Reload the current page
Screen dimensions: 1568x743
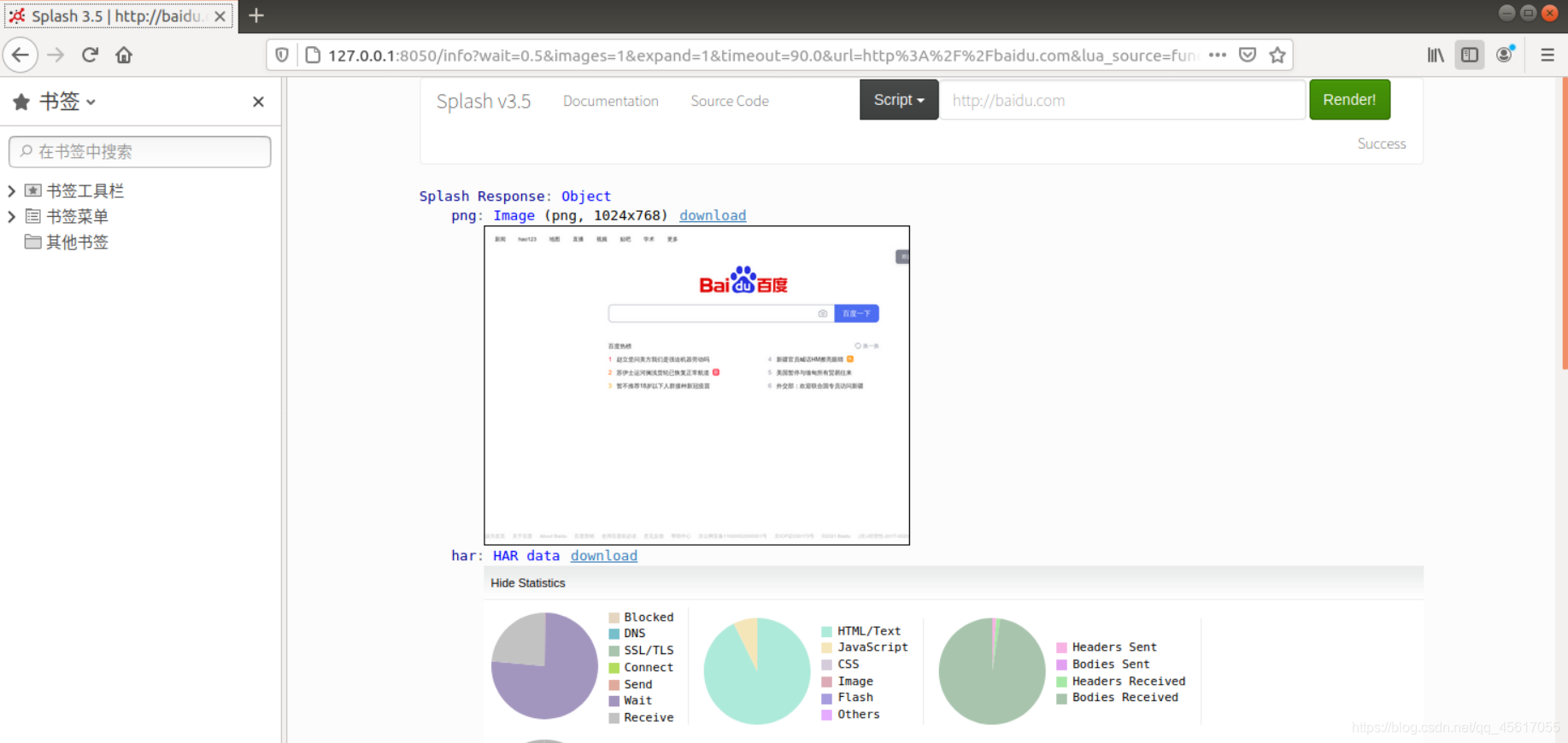(x=90, y=56)
